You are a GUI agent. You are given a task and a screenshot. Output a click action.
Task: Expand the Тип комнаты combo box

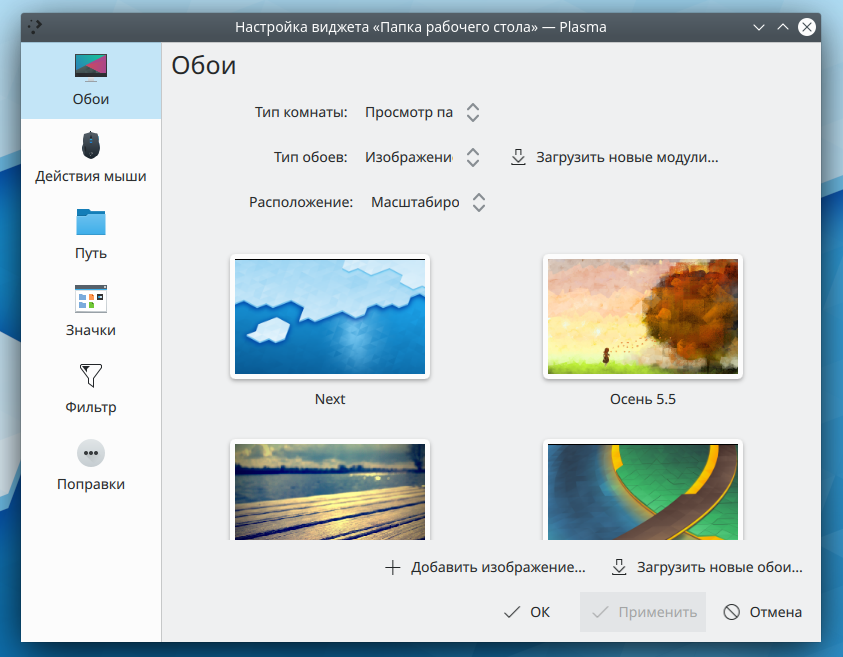coord(422,112)
